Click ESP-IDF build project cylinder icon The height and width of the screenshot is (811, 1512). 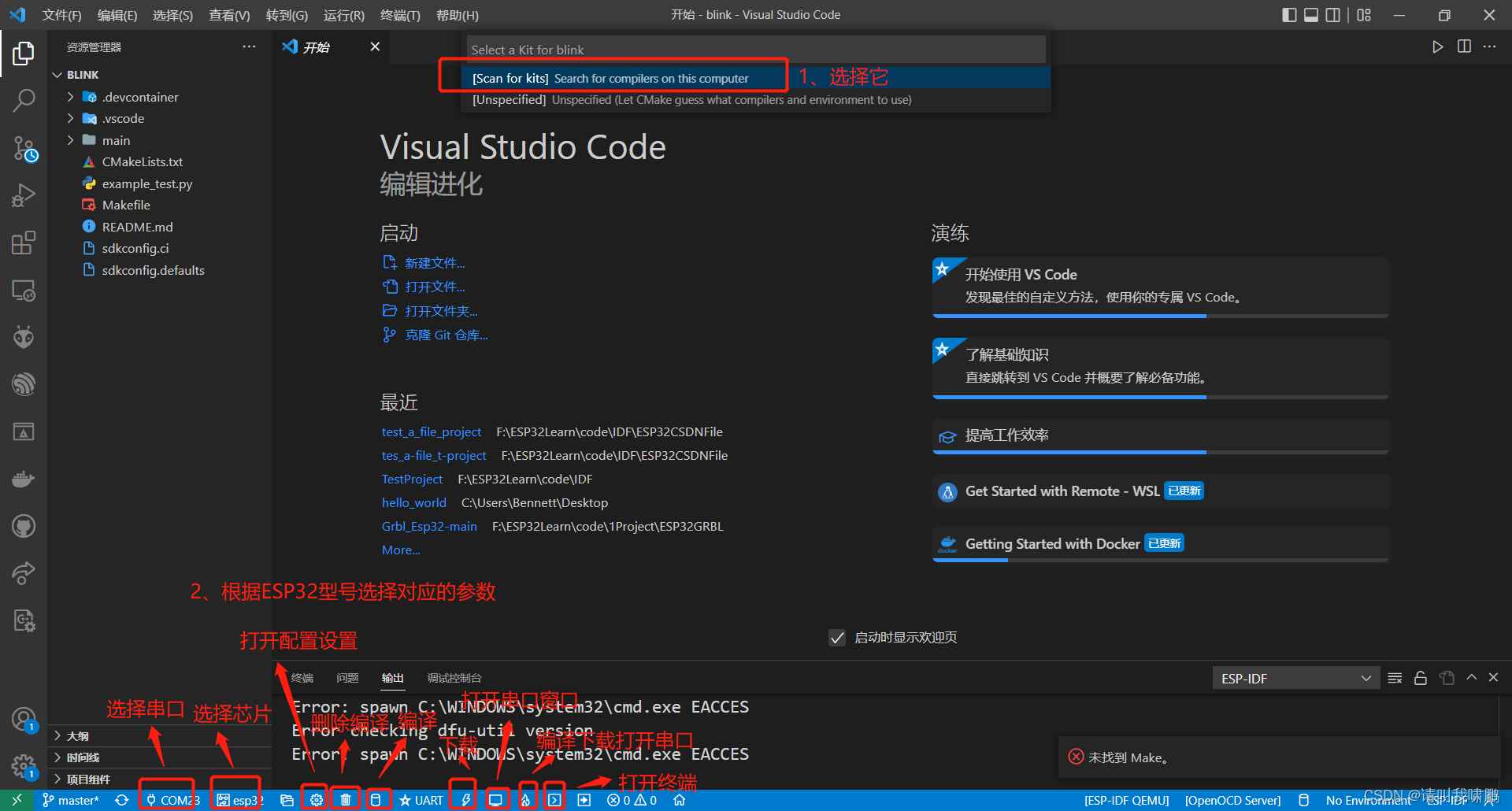click(x=376, y=800)
